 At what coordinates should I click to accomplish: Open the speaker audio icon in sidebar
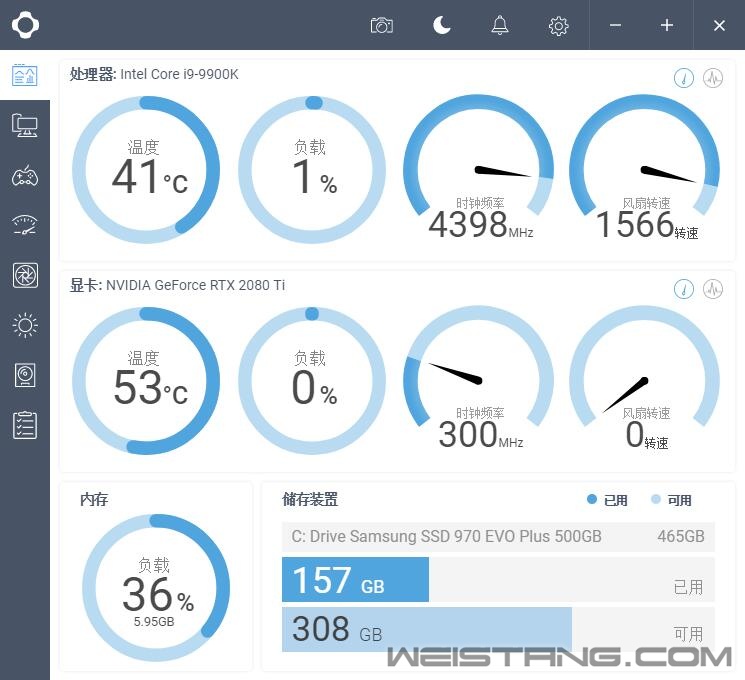coord(24,375)
